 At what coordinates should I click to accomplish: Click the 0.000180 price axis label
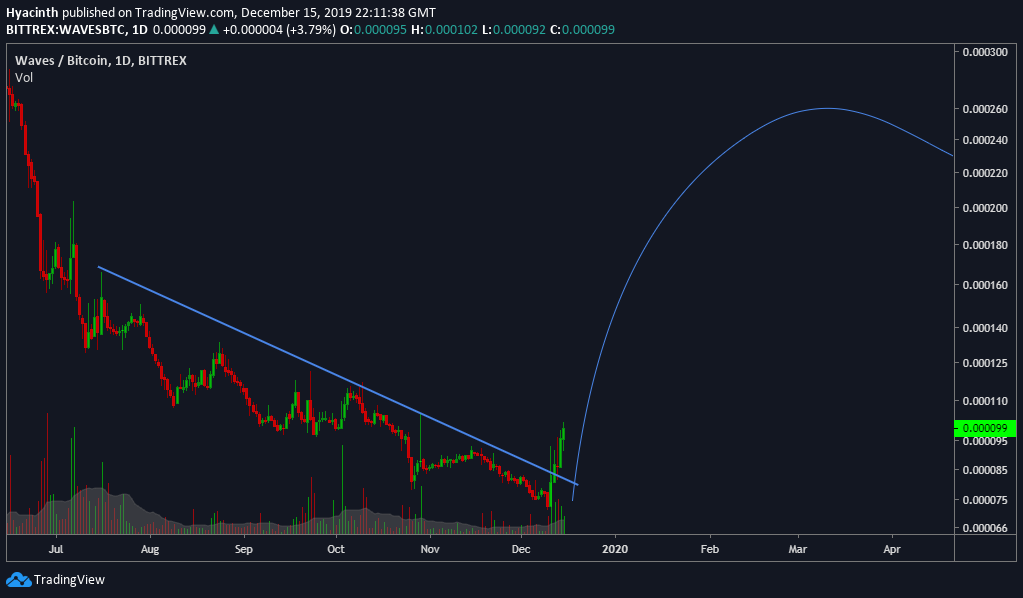[985, 245]
